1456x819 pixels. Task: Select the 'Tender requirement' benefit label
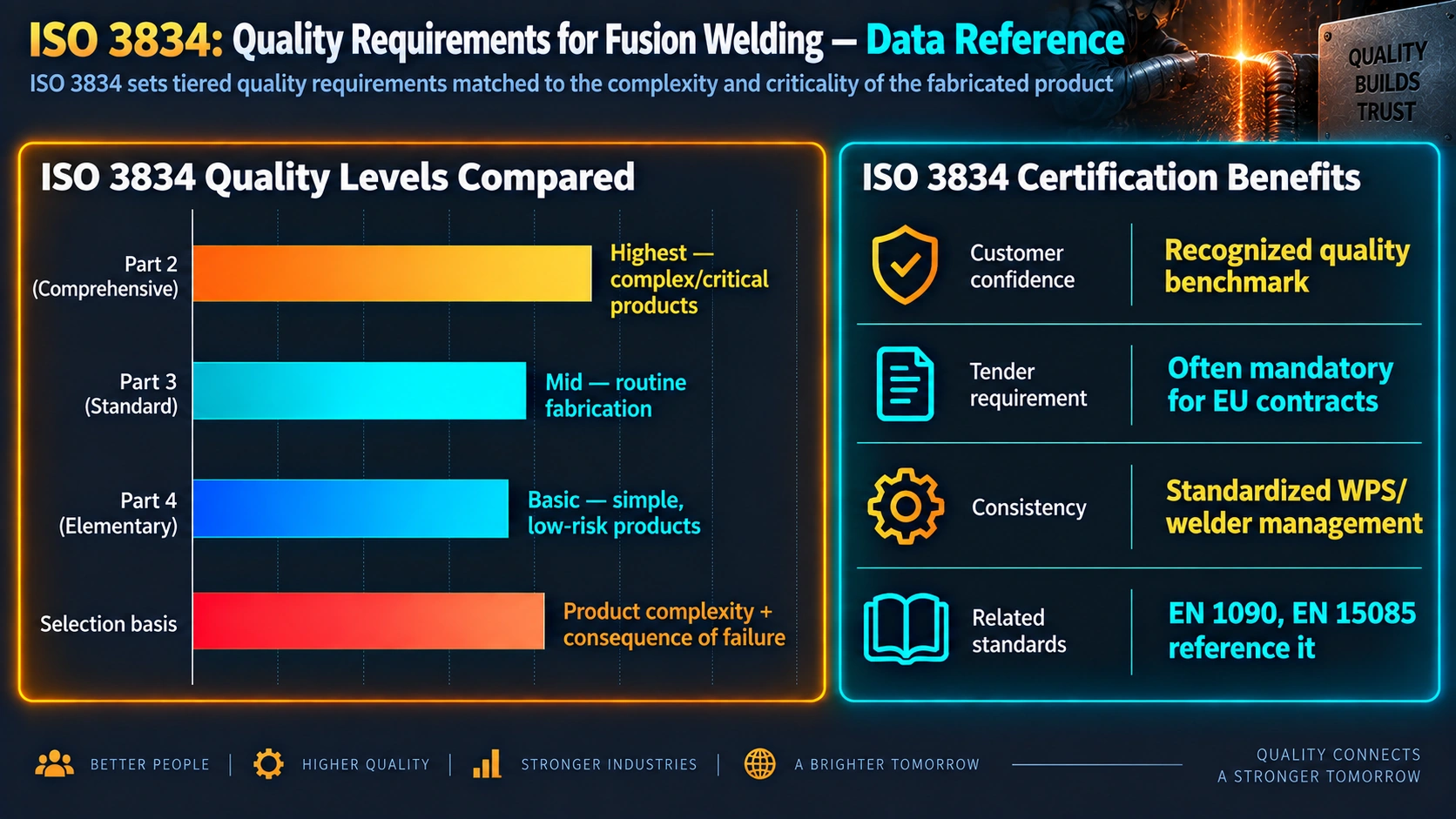click(1028, 385)
